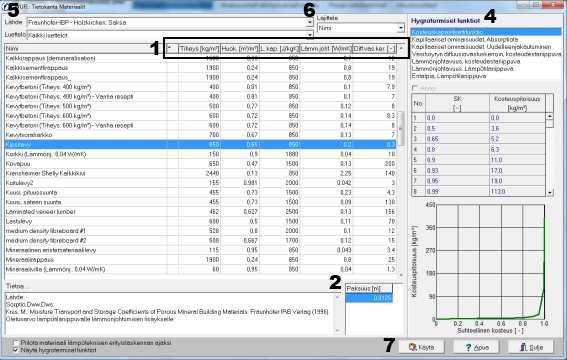Select the Laminated veneer lumber row
567x360 pixels.
pyautogui.click(x=200, y=211)
